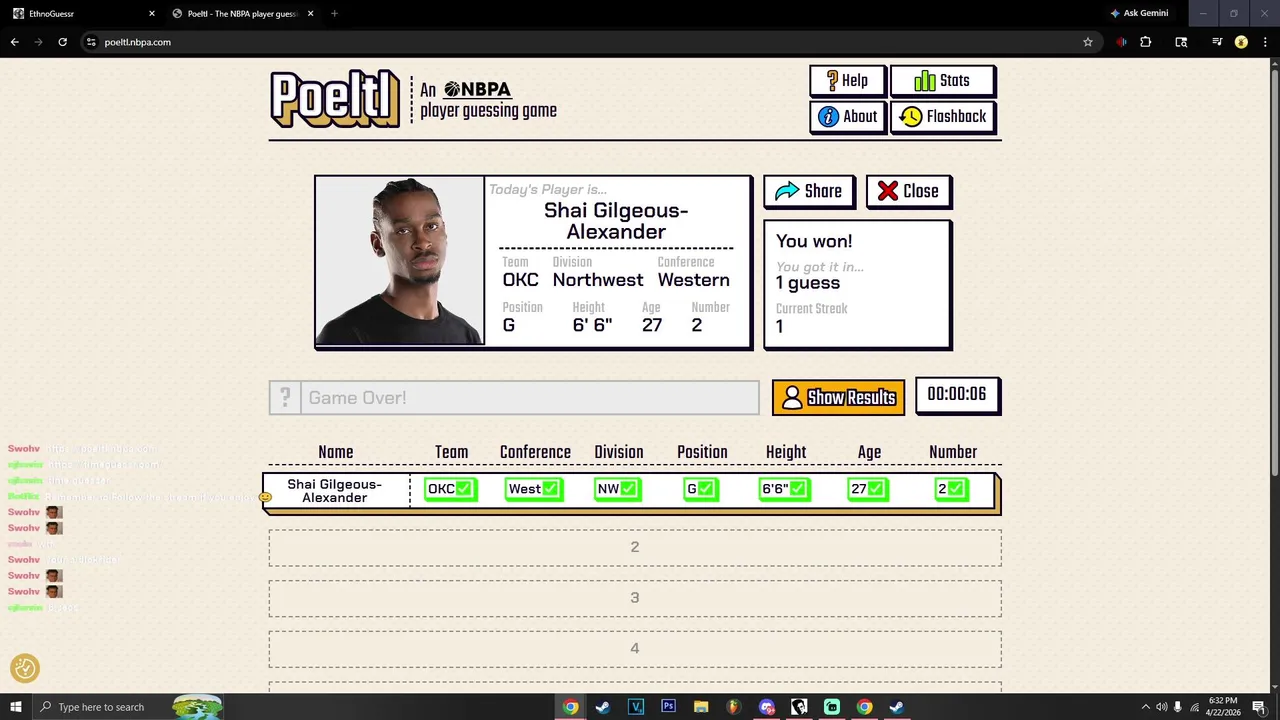
Task: Show hidden system tray icons
Action: (x=1146, y=707)
